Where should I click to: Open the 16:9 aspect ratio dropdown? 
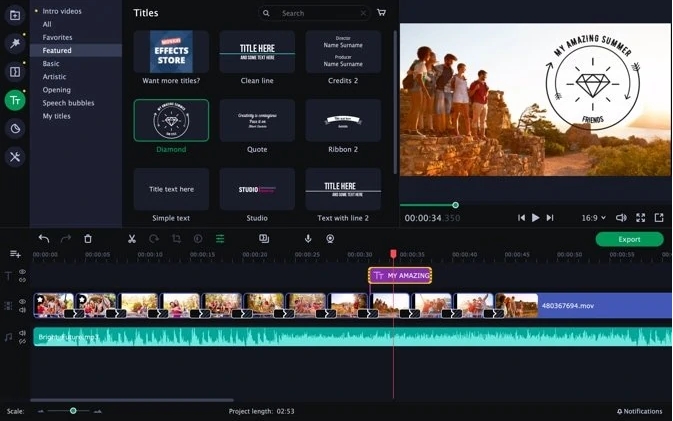(594, 218)
